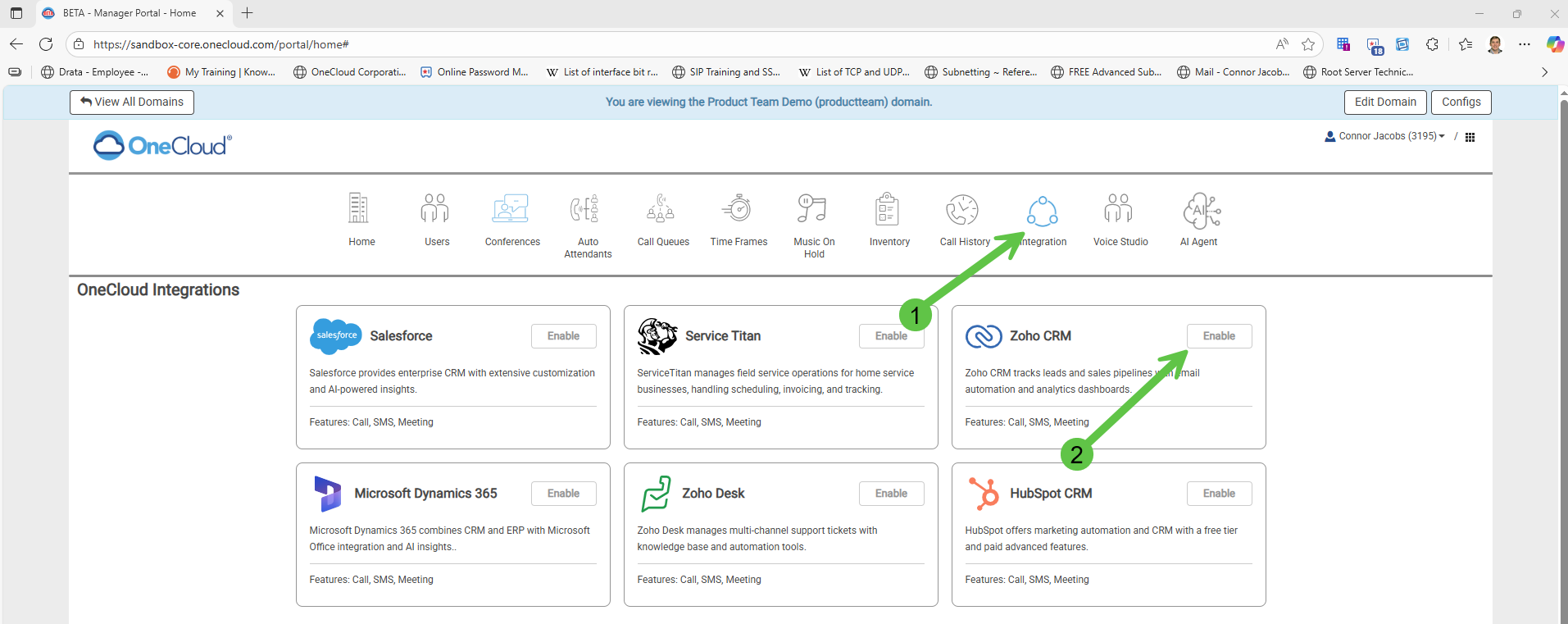Viewport: 1568px width, 624px height.
Task: Open the Users section icon
Action: pyautogui.click(x=436, y=210)
